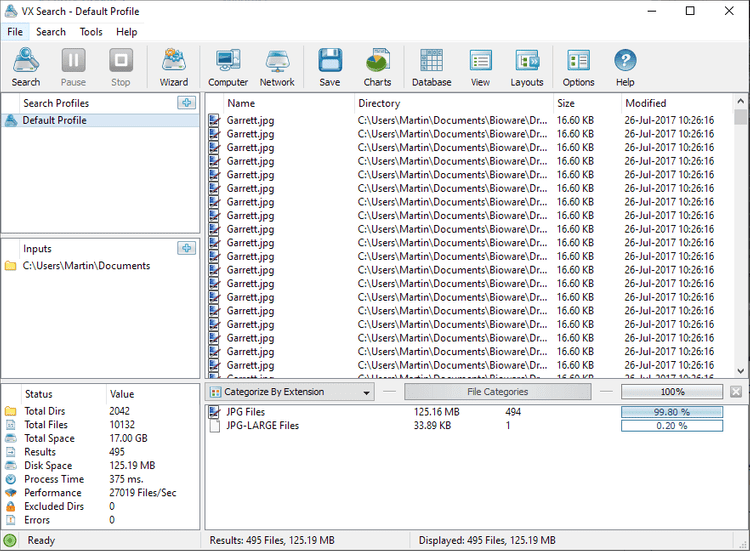Screen dimensions: 750x551
Task: Select the first Garrett.jpg result row
Action: [470, 121]
